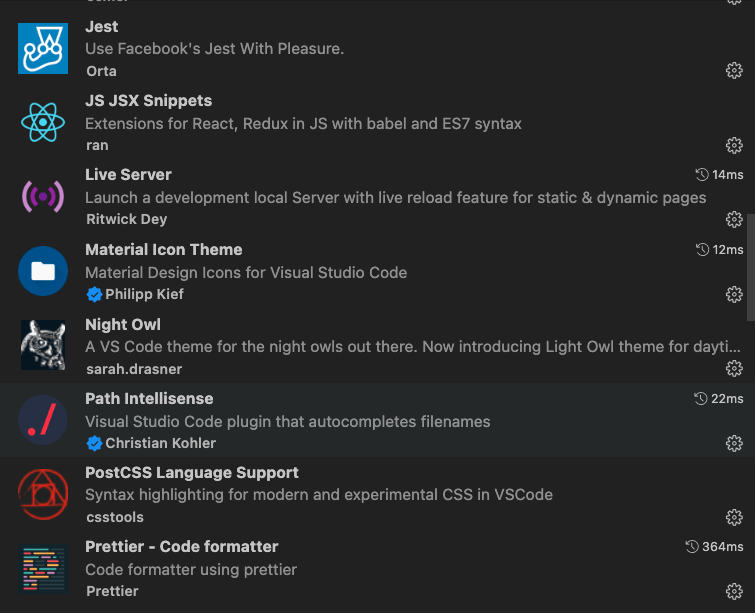Open the gear for Path Intellisense
This screenshot has width=755, height=613.
(x=734, y=443)
